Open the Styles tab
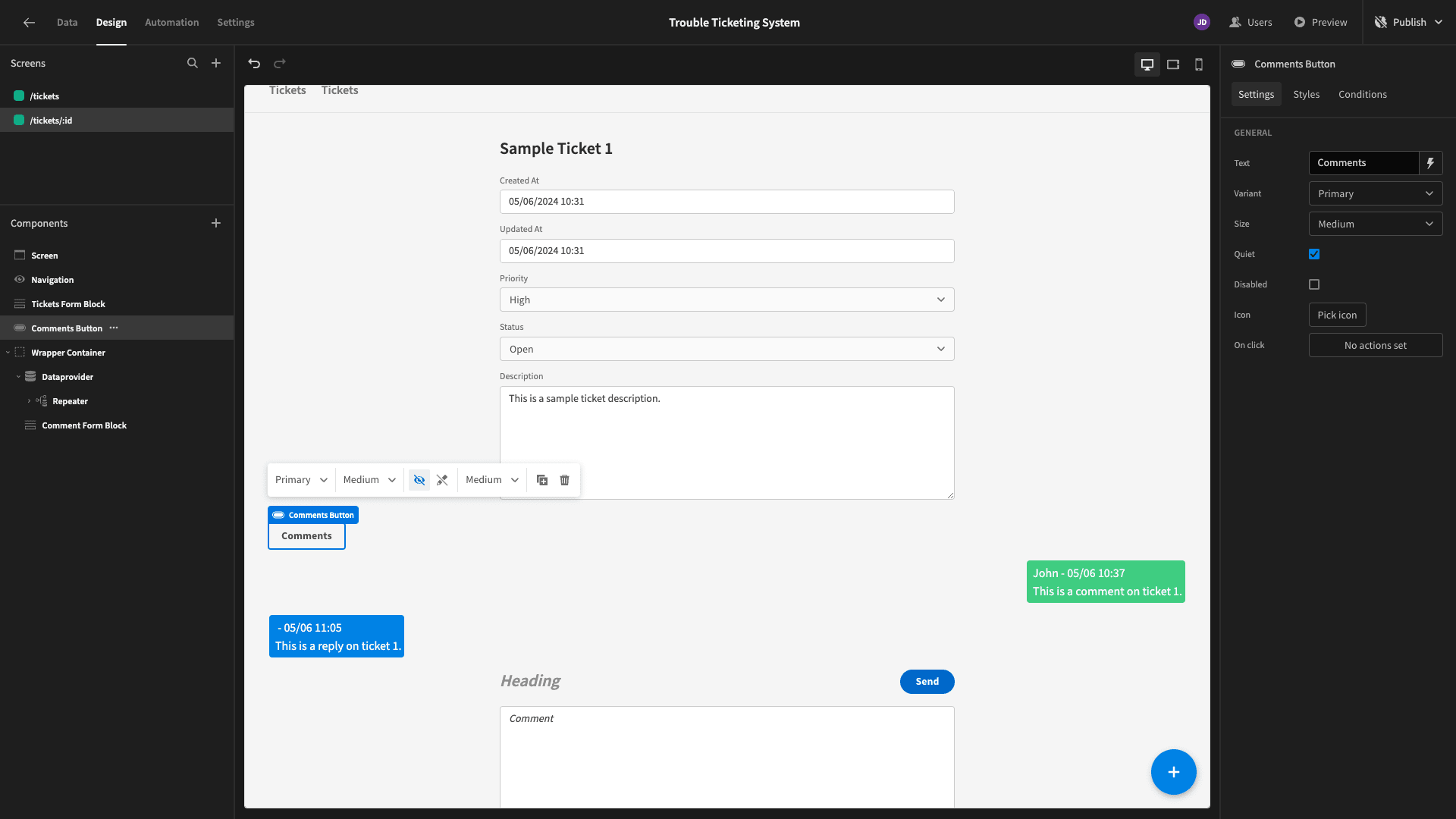 pyautogui.click(x=1306, y=95)
